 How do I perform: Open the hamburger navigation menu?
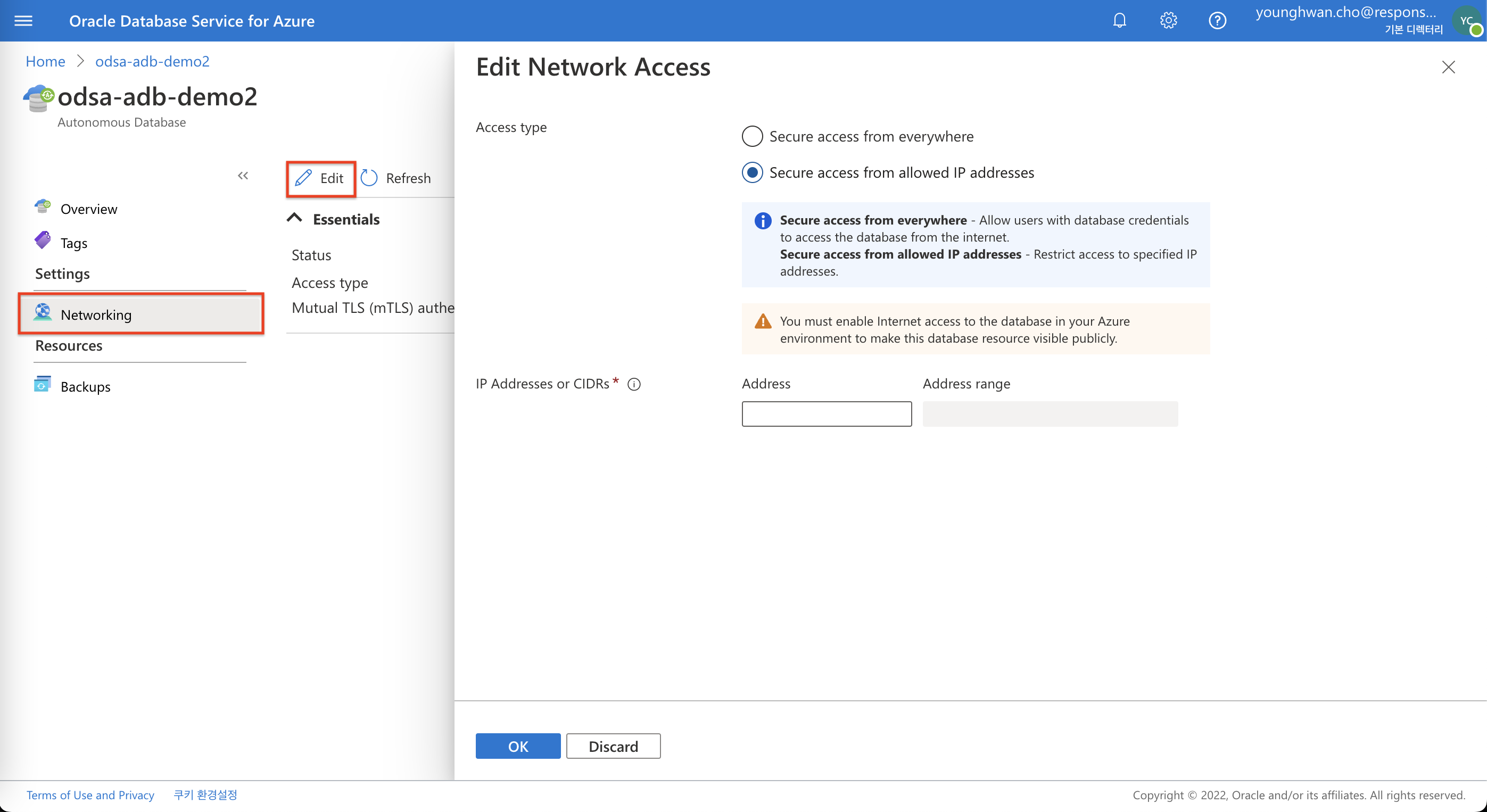23,21
